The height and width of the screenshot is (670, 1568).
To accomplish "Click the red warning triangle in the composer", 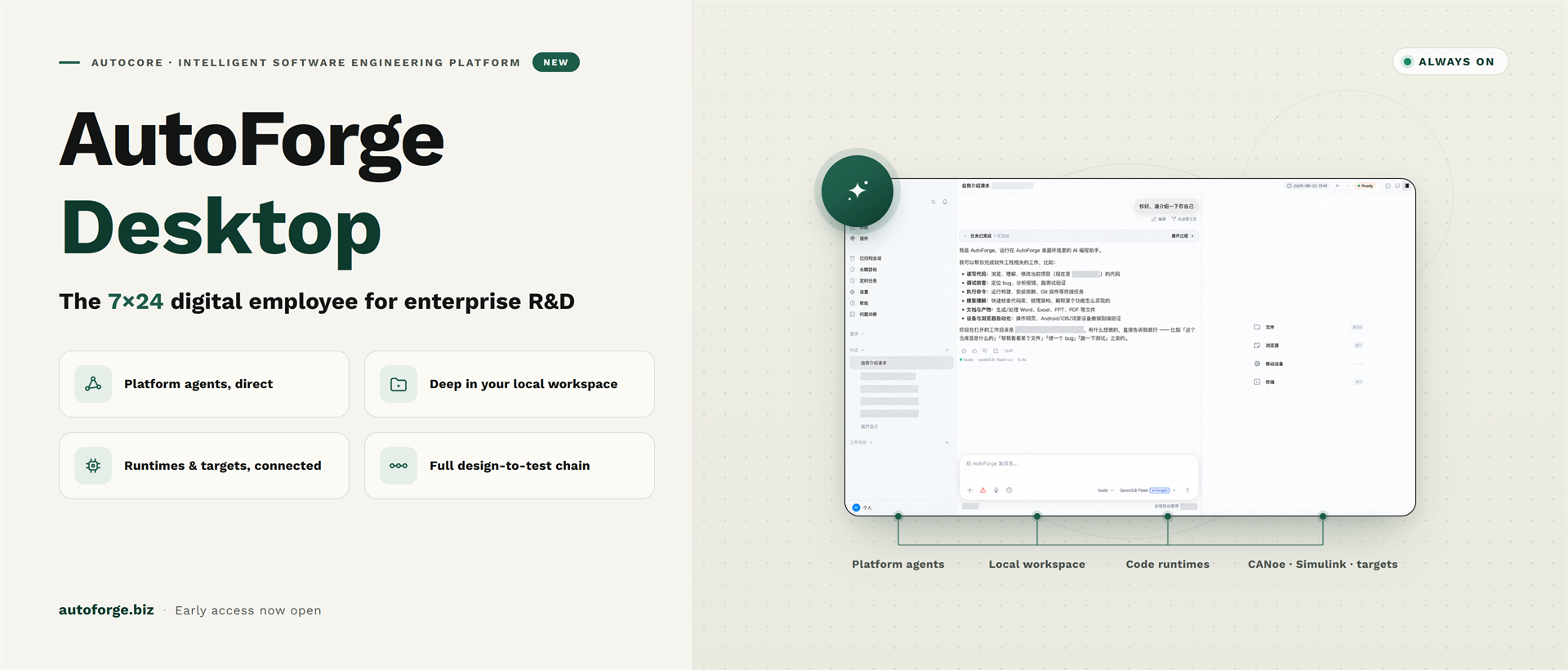I will click(x=983, y=490).
